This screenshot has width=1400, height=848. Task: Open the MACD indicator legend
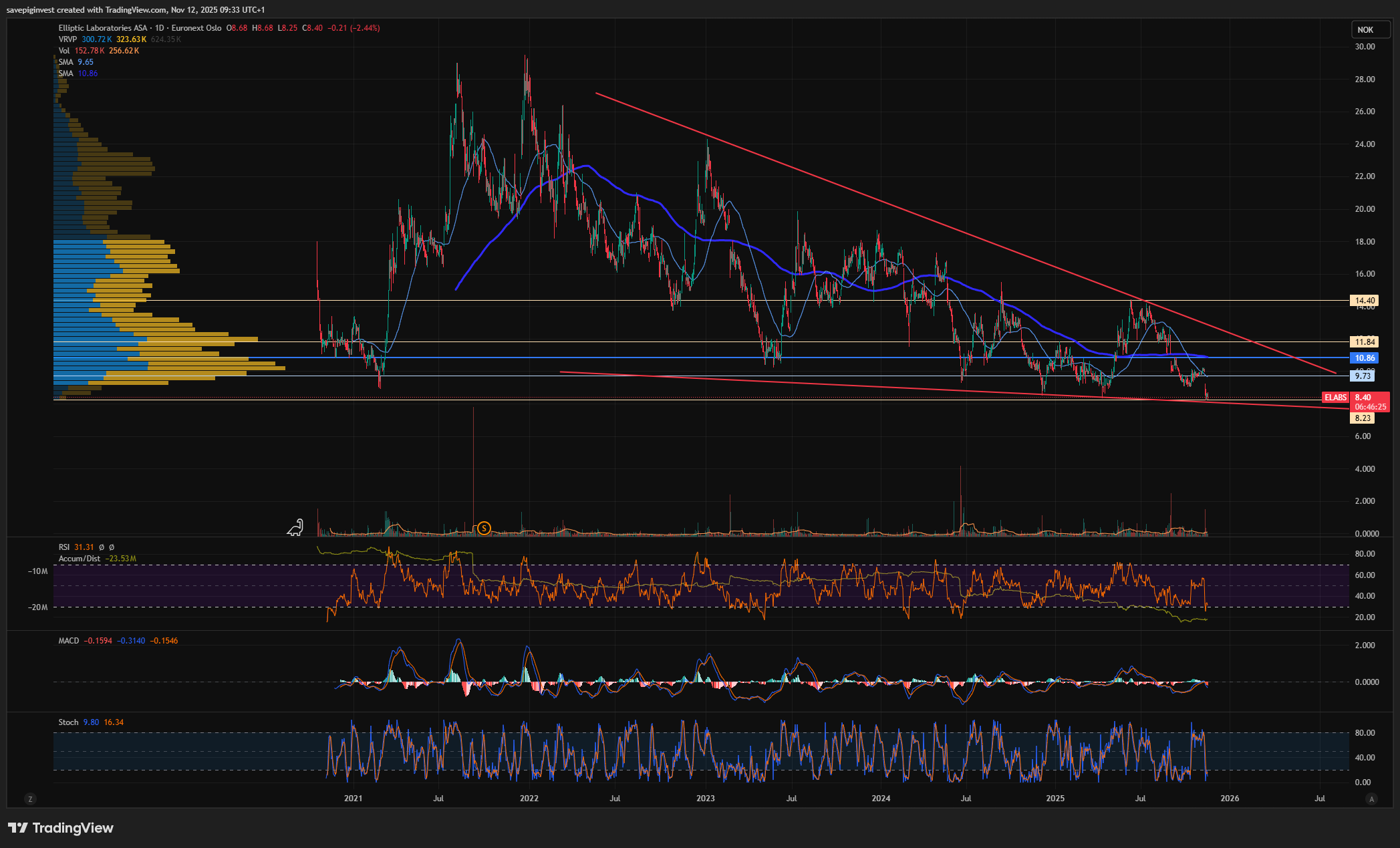pyautogui.click(x=69, y=641)
